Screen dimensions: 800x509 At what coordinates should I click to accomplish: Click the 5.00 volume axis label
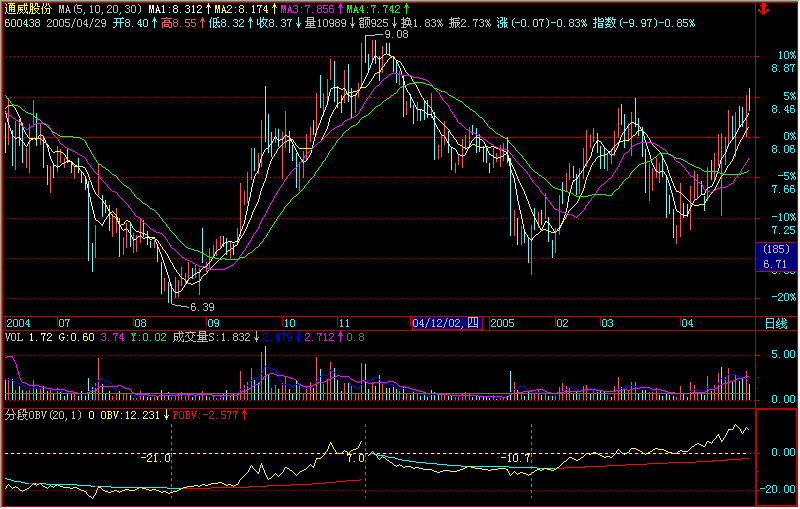click(784, 354)
